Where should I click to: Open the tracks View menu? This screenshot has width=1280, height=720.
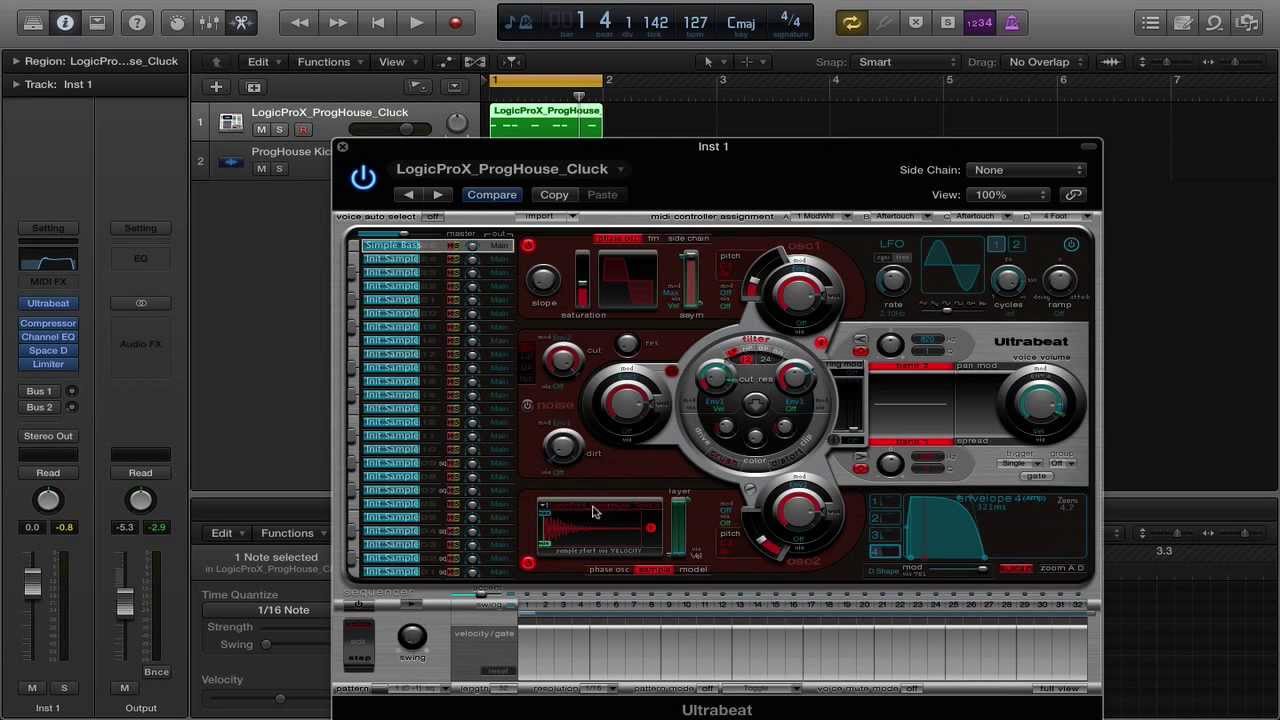tap(397, 62)
